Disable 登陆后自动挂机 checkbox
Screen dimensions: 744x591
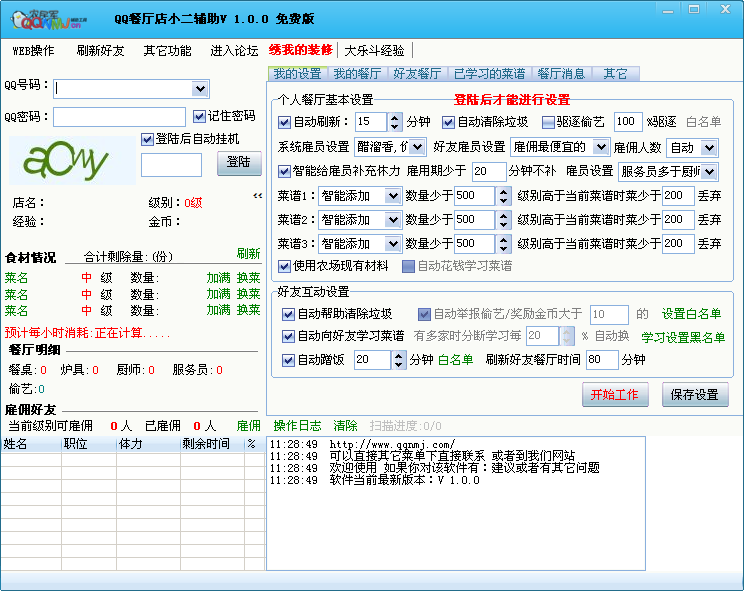coord(148,139)
